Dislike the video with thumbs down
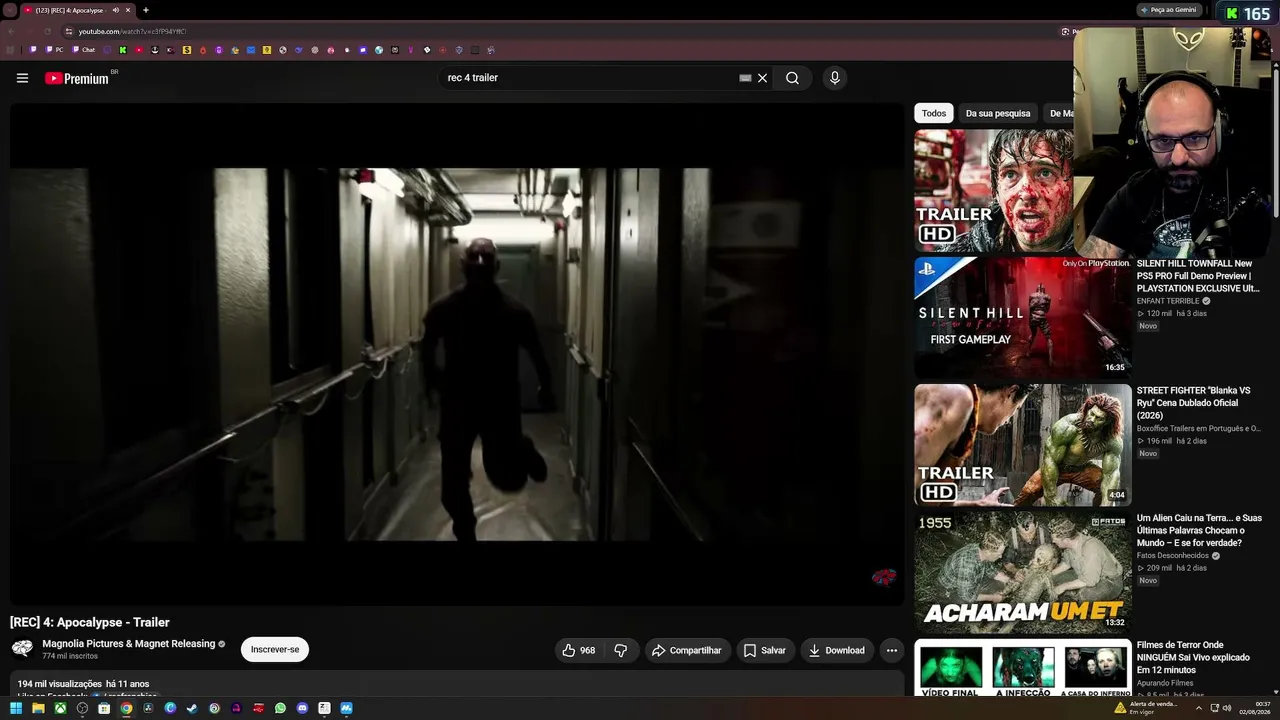 pyautogui.click(x=620, y=650)
